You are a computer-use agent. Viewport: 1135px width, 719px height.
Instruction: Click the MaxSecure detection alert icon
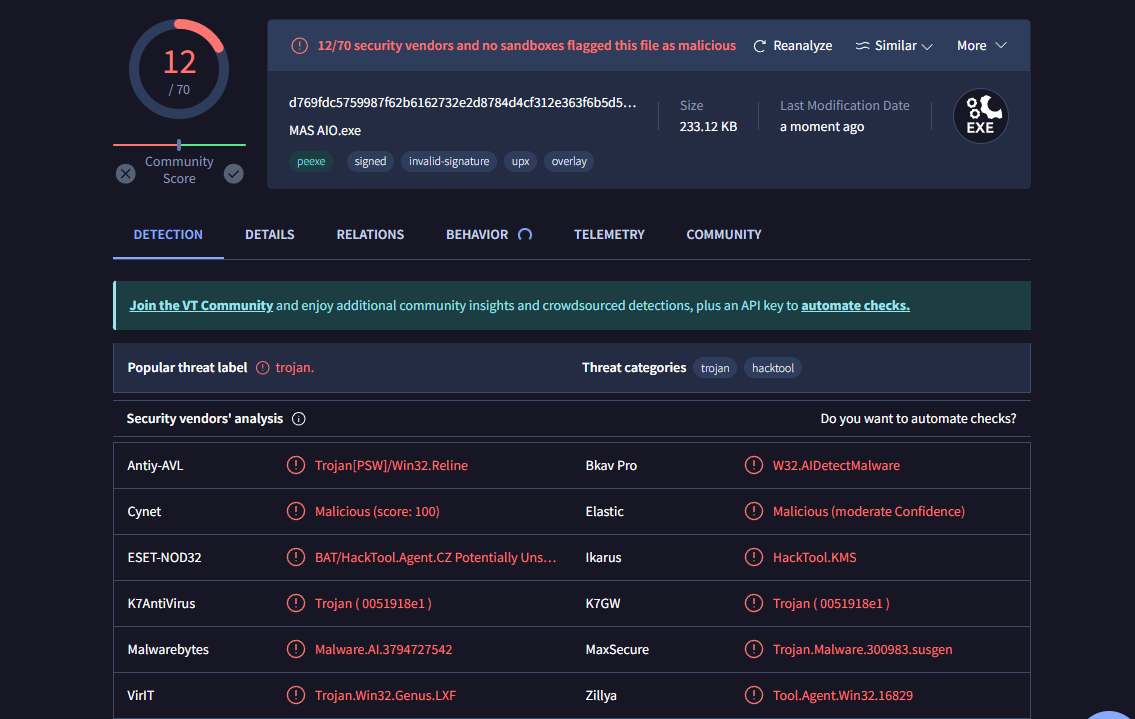click(754, 649)
